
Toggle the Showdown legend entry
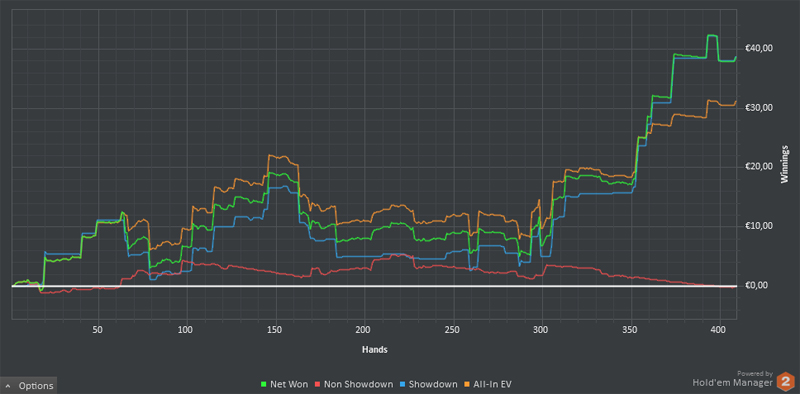[x=428, y=384]
